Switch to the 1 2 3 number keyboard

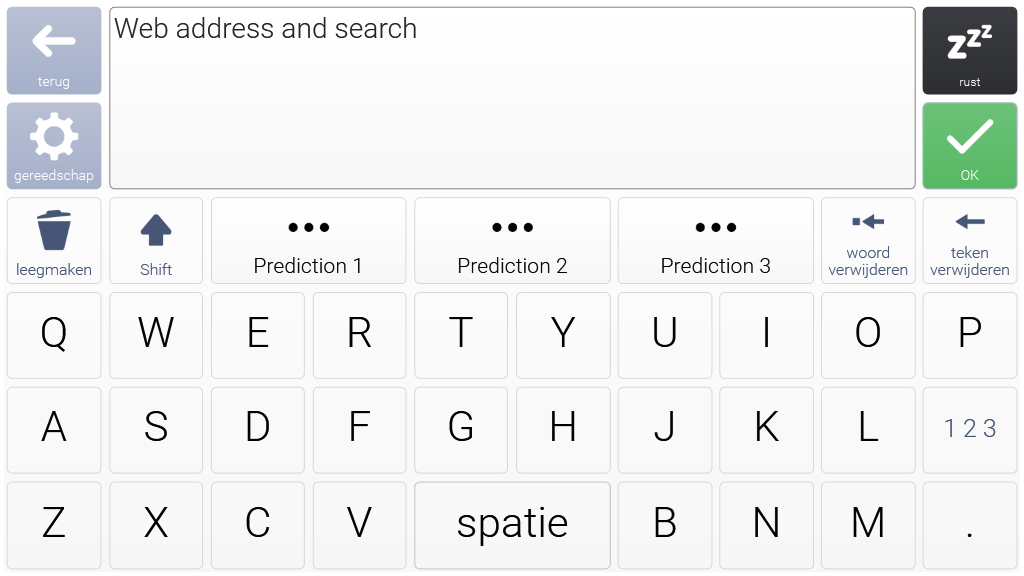coord(970,430)
